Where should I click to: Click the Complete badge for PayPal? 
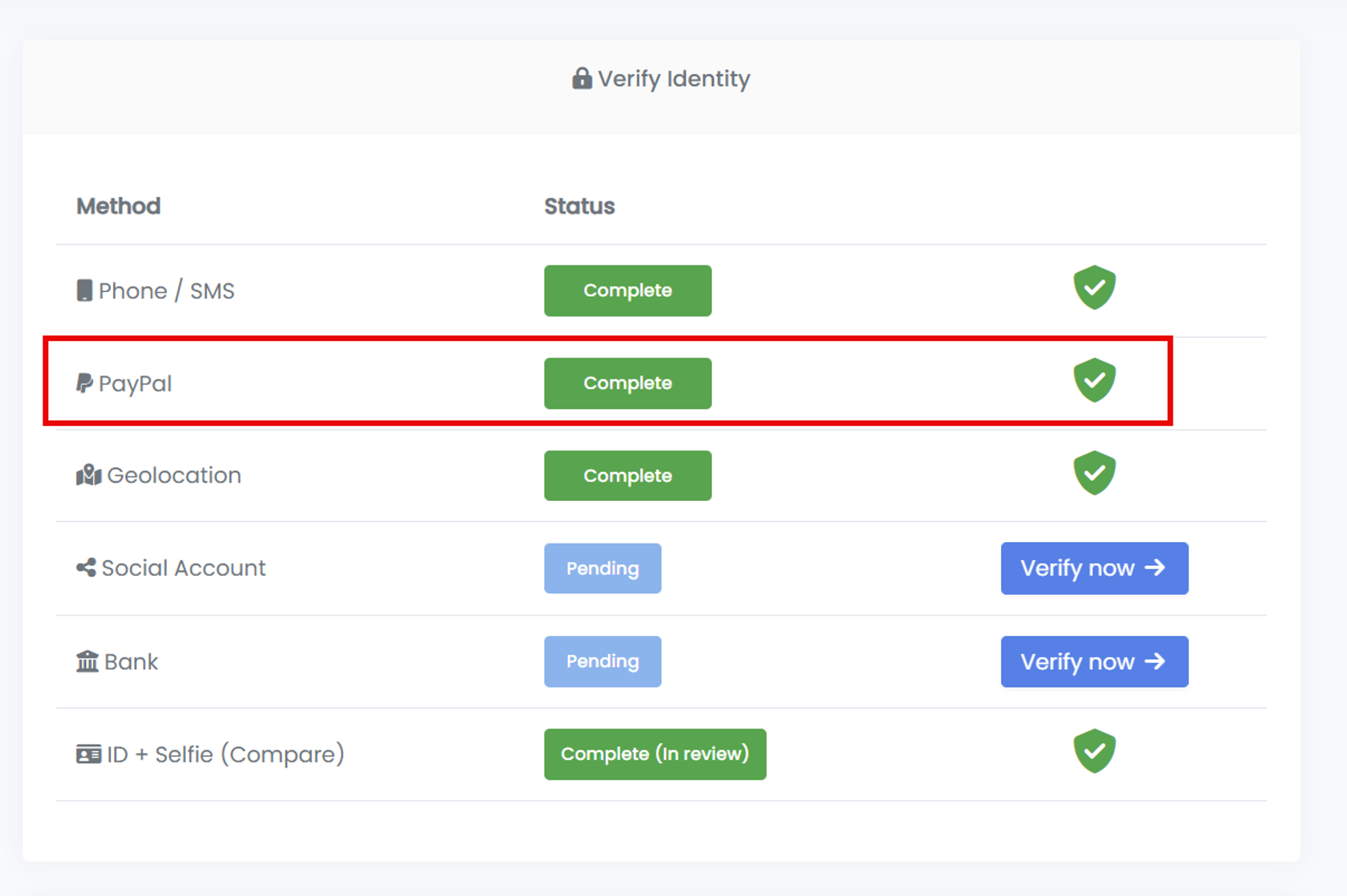pos(627,383)
